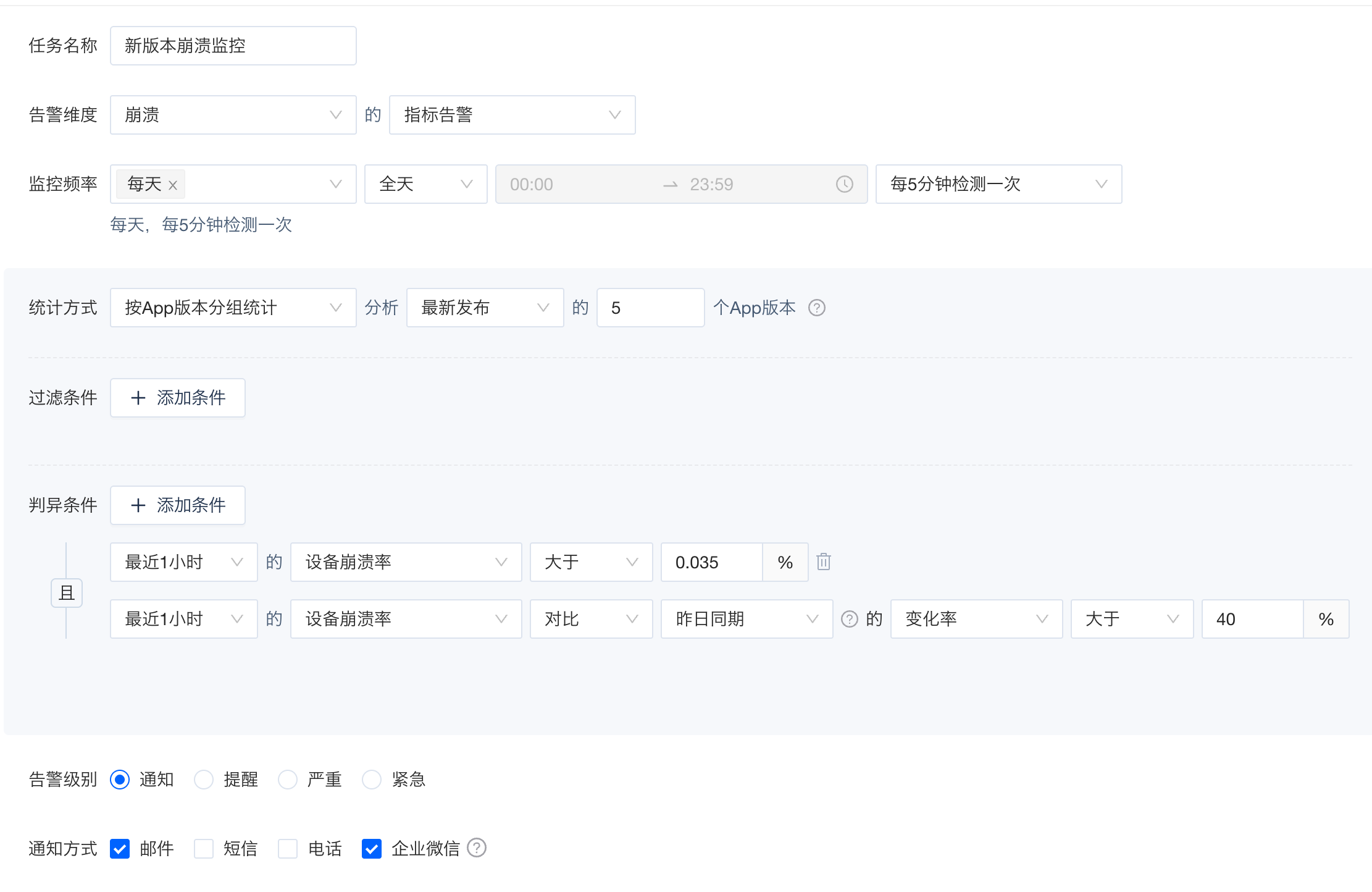Click 0.035 threshold input field

coord(711,562)
